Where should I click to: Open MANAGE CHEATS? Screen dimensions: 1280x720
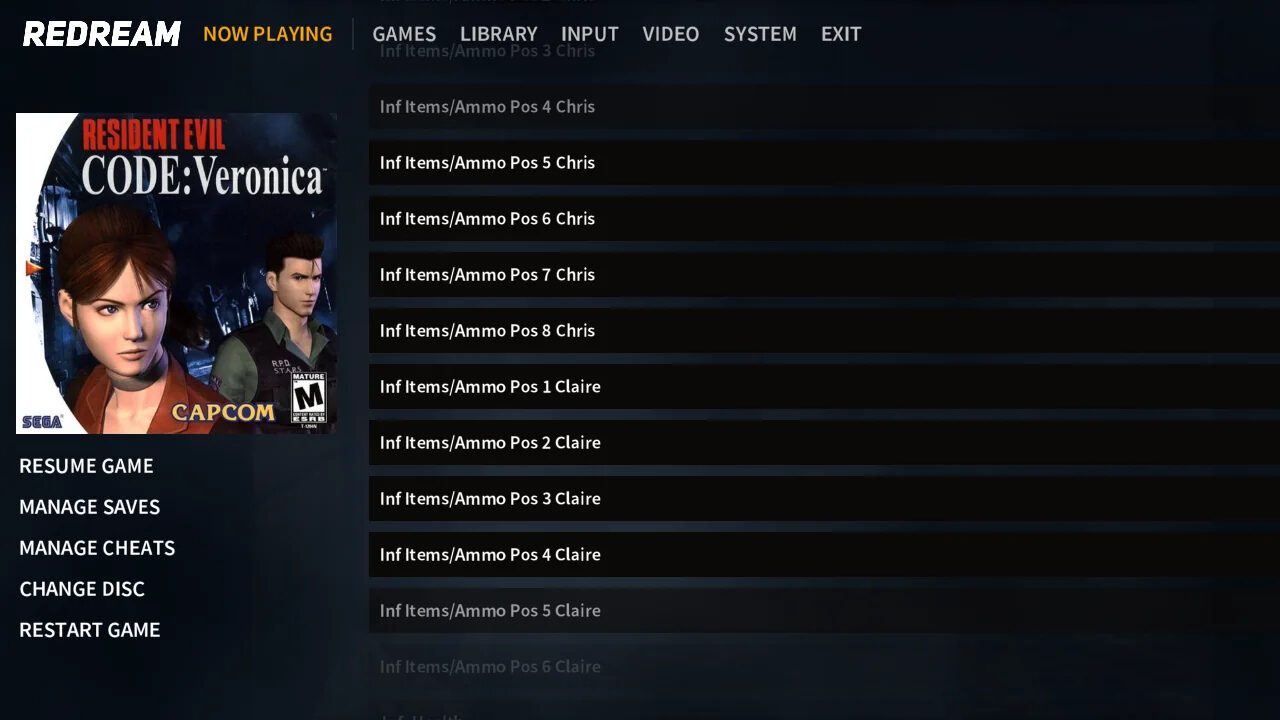coord(97,548)
